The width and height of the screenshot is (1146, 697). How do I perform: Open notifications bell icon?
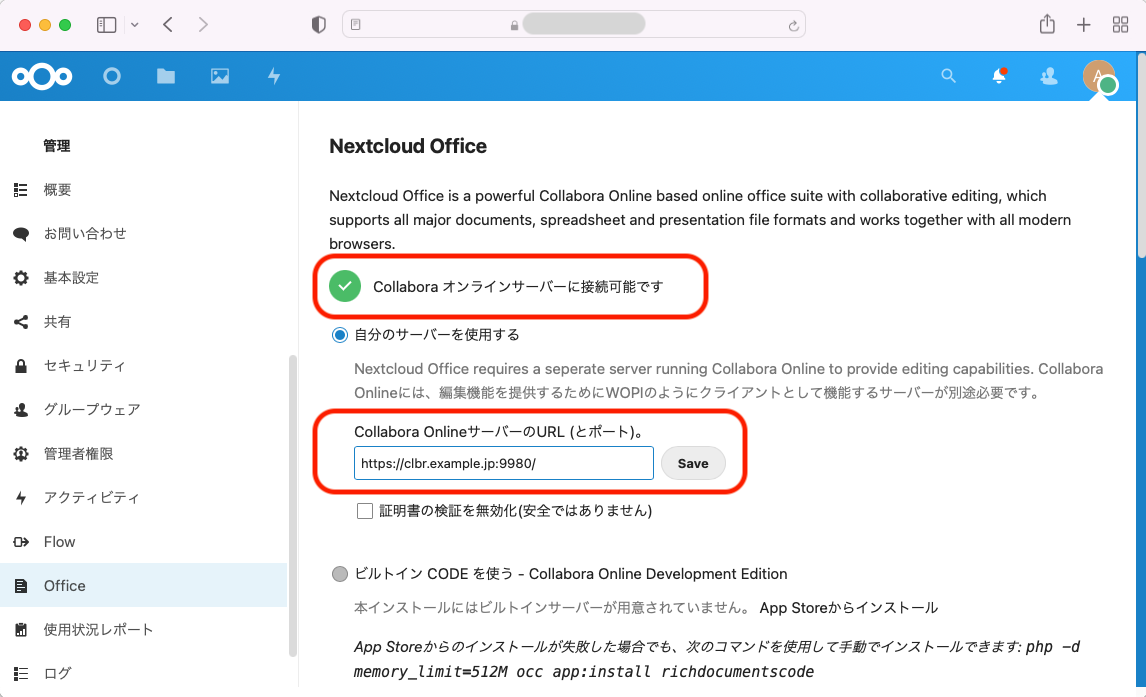[x=998, y=76]
